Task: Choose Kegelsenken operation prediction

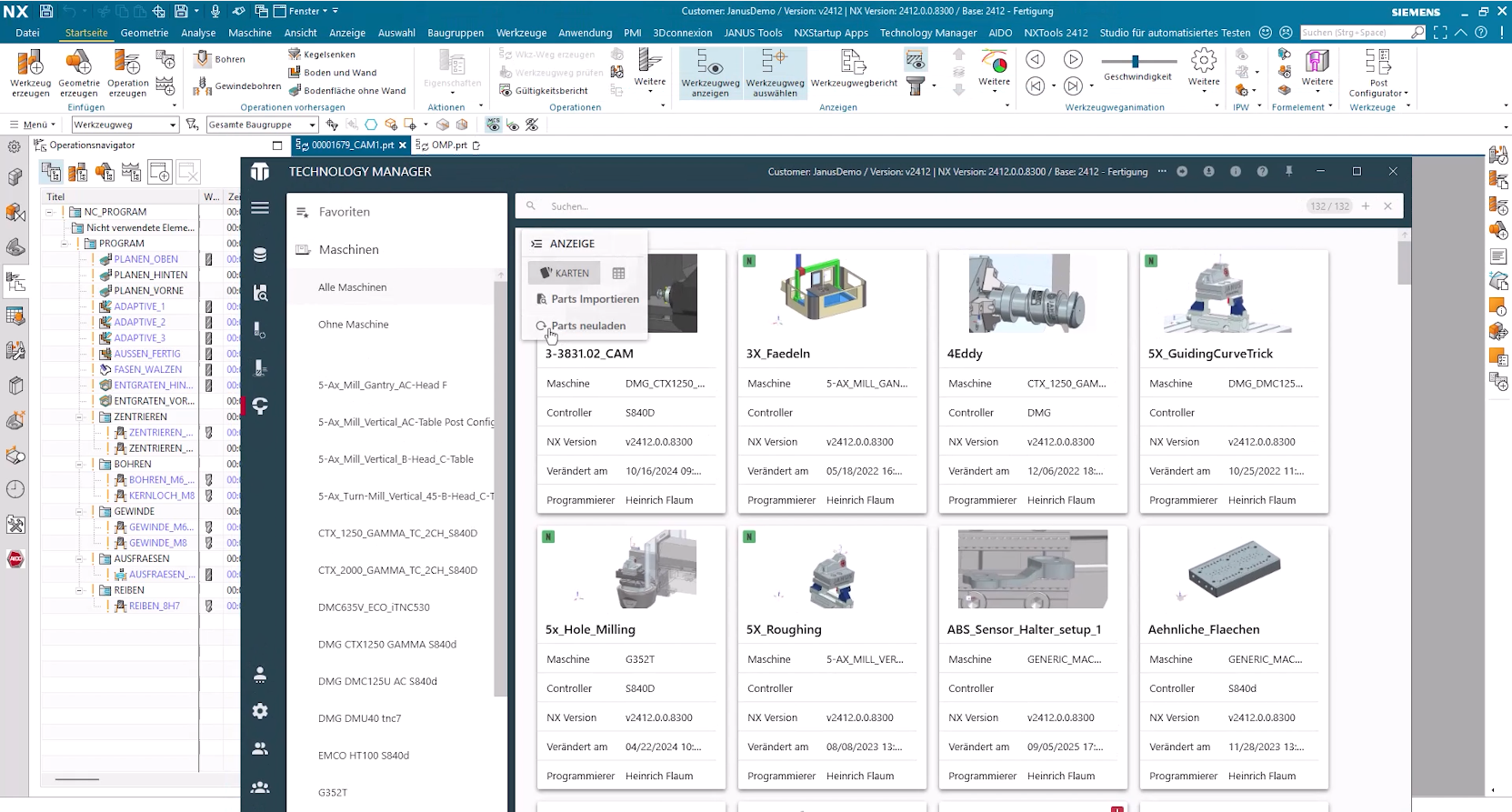Action: coord(322,55)
